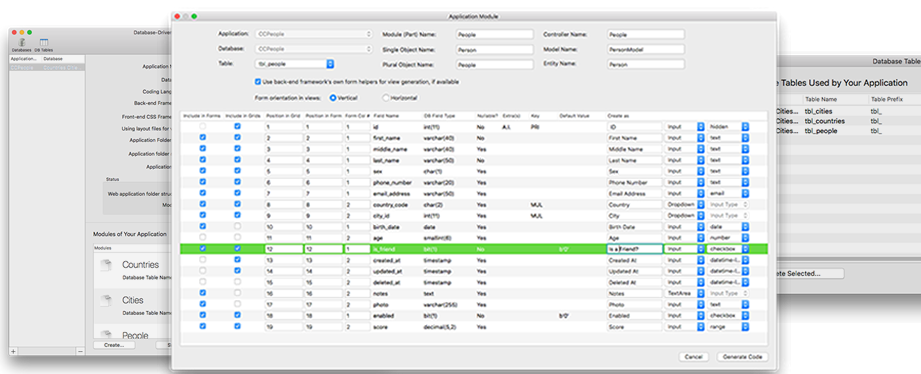Image resolution: width=921 pixels, height=374 pixels.
Task: Open TextArea control selector for Notes row
Action: click(684, 293)
